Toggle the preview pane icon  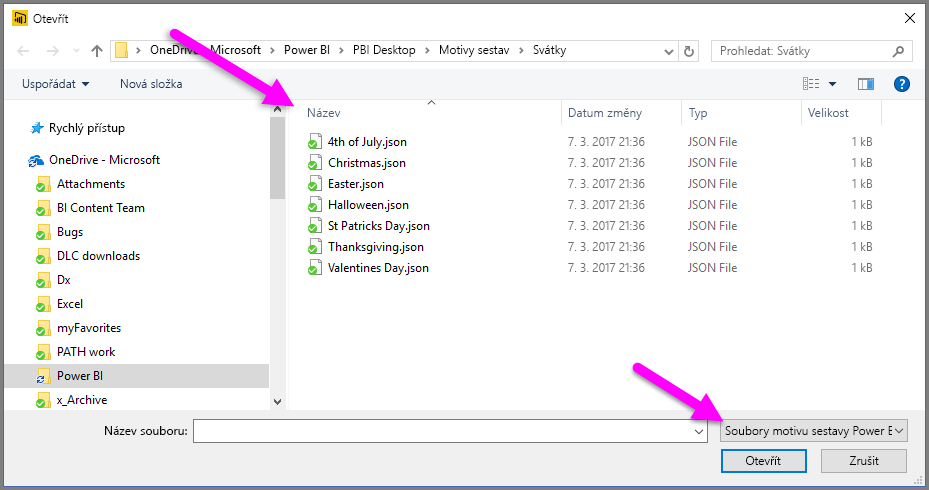[x=866, y=84]
